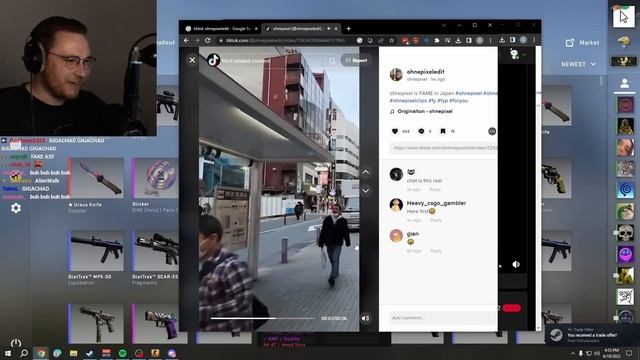The width and height of the screenshot is (640, 360).
Task: Report the TikTok video
Action: [356, 60]
